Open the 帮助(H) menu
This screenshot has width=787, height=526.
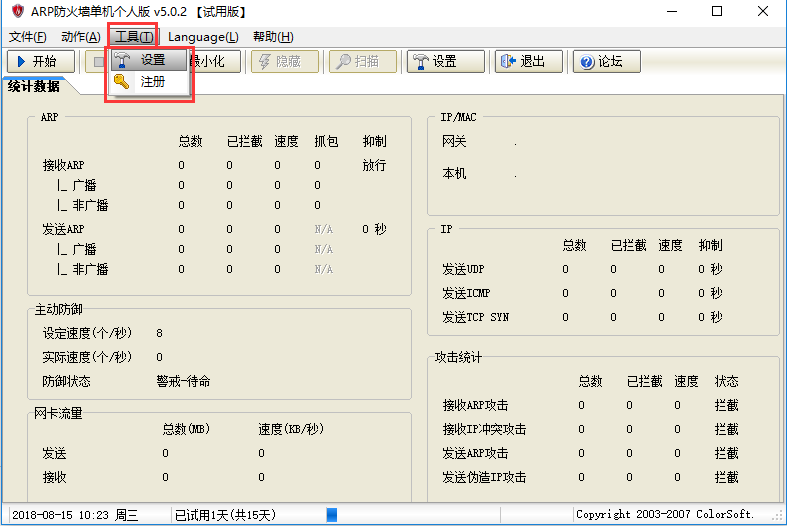click(x=273, y=37)
